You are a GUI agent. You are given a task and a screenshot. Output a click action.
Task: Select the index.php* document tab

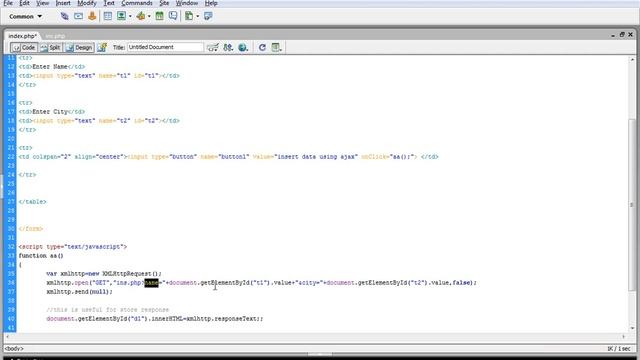pos(22,36)
